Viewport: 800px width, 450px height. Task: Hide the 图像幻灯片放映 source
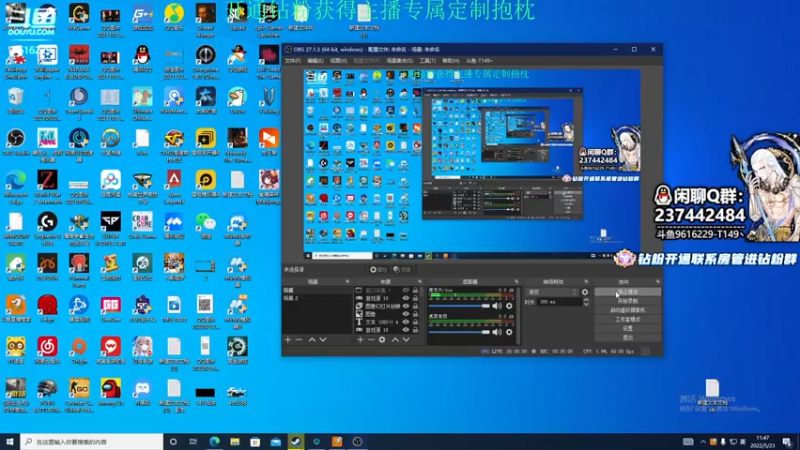pyautogui.click(x=406, y=306)
